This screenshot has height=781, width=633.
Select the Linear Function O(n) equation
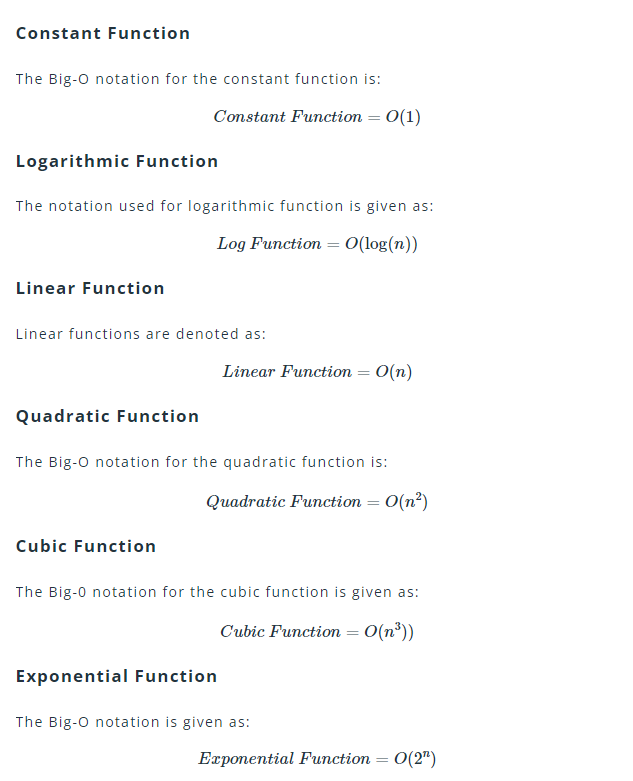(317, 372)
